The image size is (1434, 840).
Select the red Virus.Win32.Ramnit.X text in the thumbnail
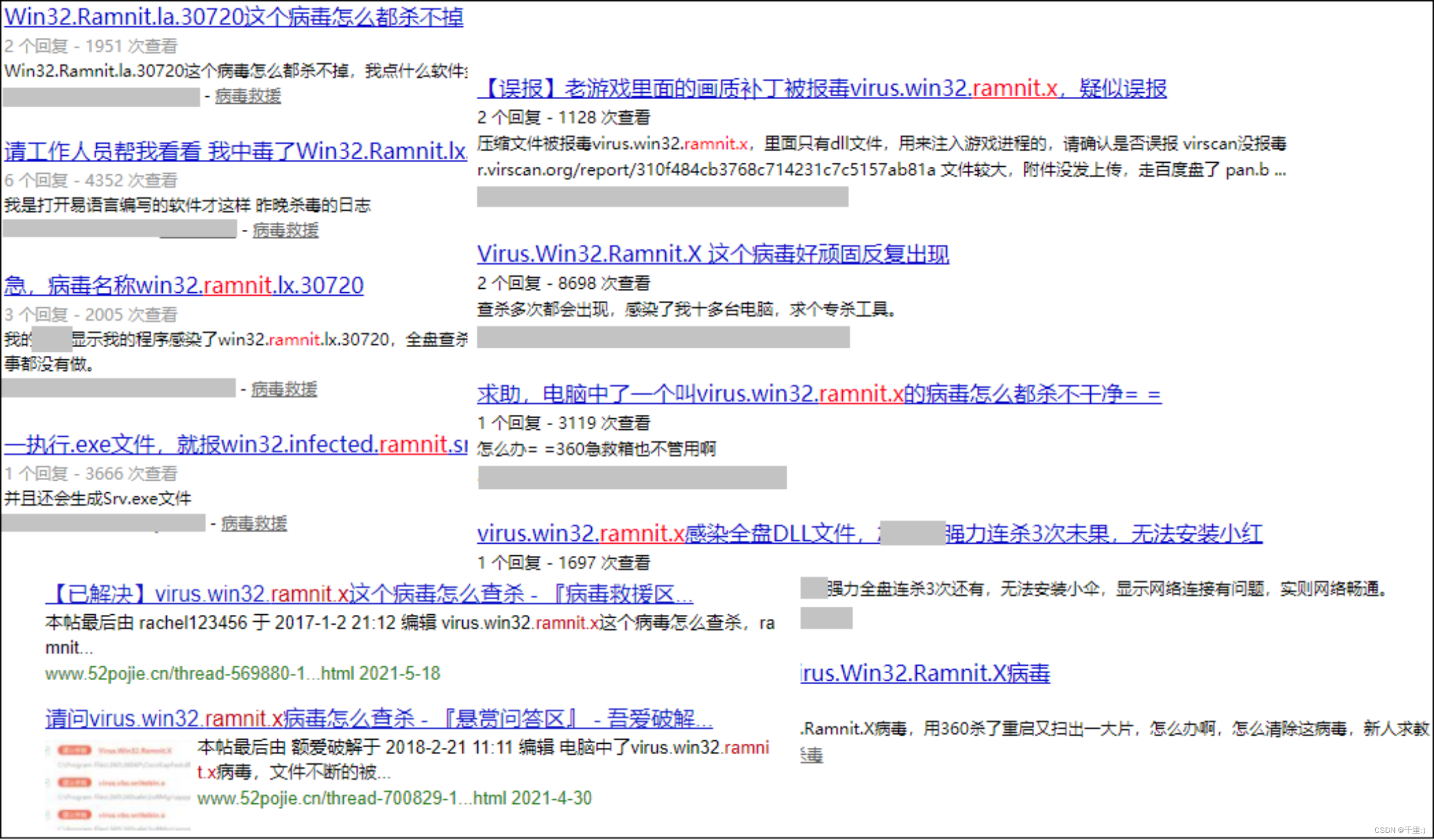tap(135, 751)
